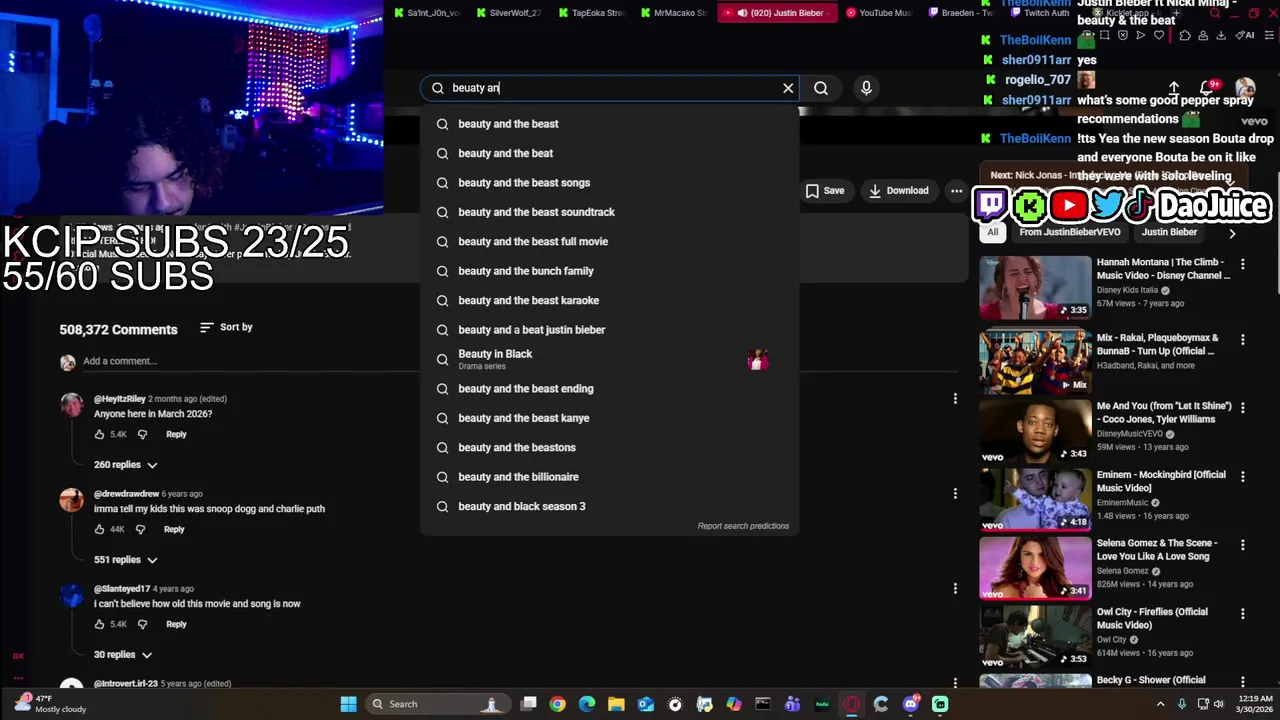Open Outlook from the taskbar
1280x720 pixels.
coord(646,704)
